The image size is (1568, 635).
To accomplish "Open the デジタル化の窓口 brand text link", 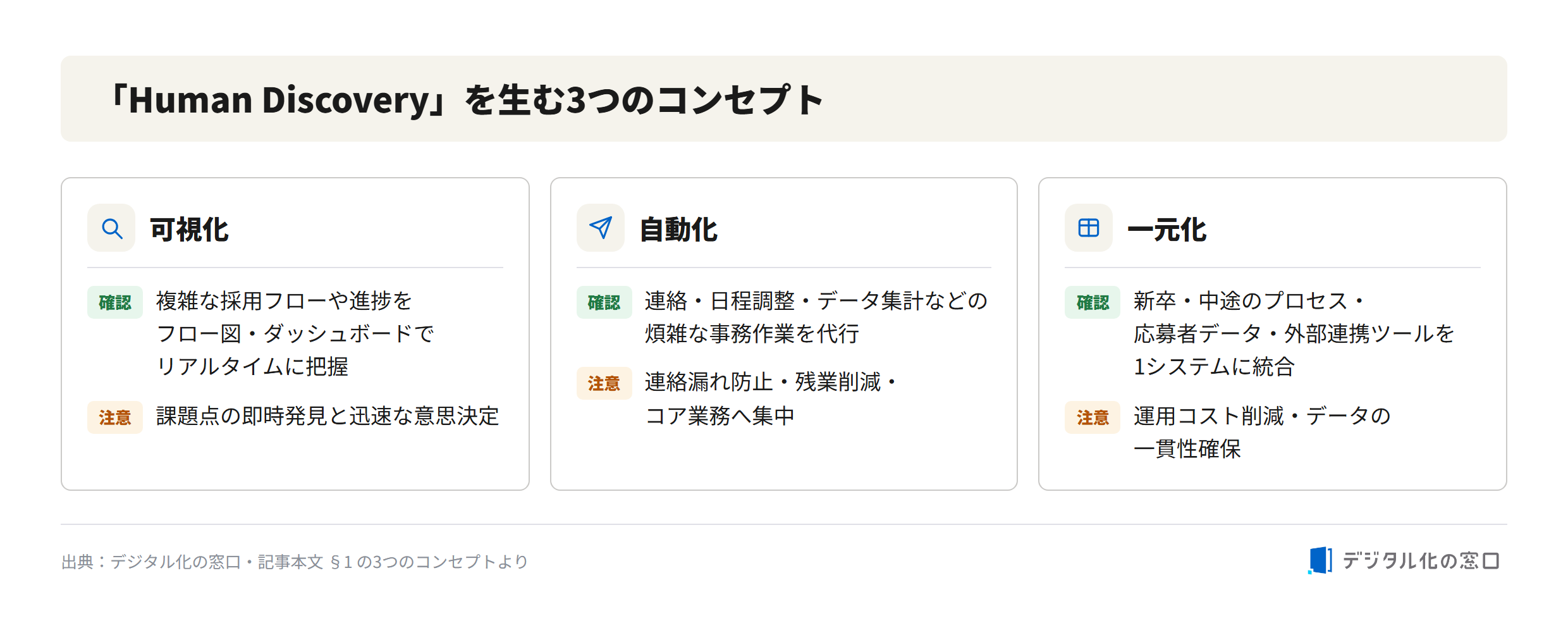I will 1421,560.
